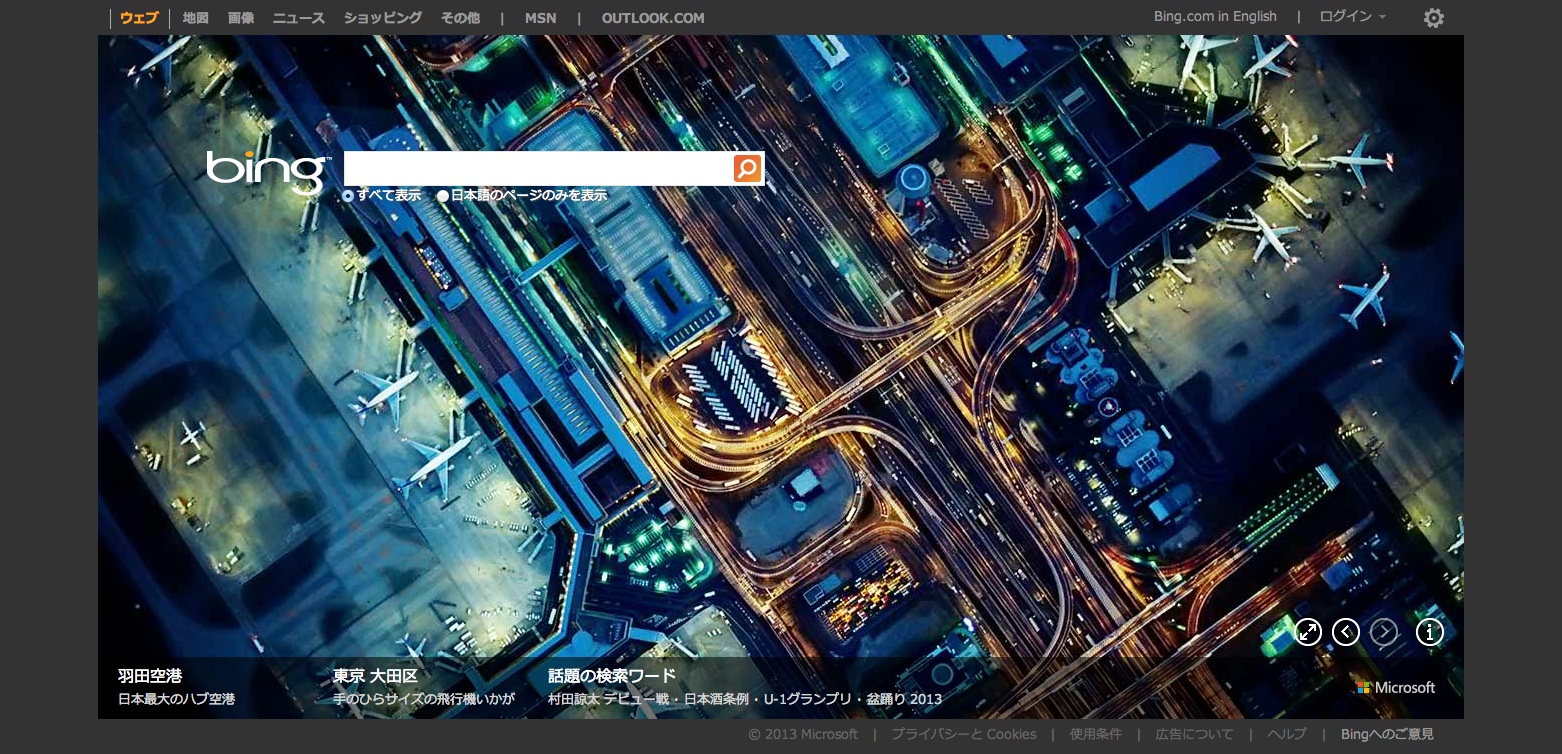Click into the Bing search text box
Screen dimensions: 1562x754
tap(538, 168)
